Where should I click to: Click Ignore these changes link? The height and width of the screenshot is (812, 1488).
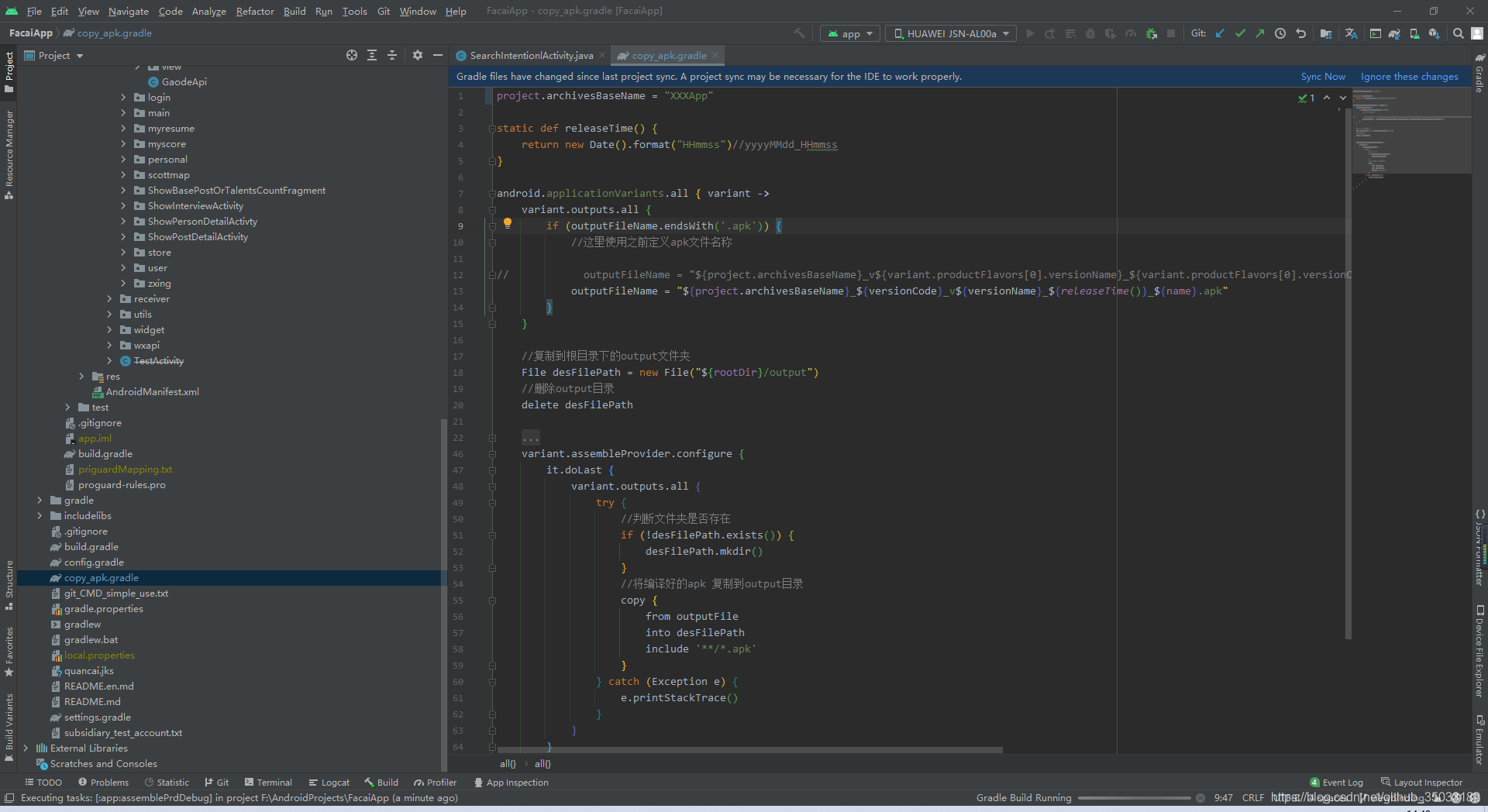coord(1409,76)
